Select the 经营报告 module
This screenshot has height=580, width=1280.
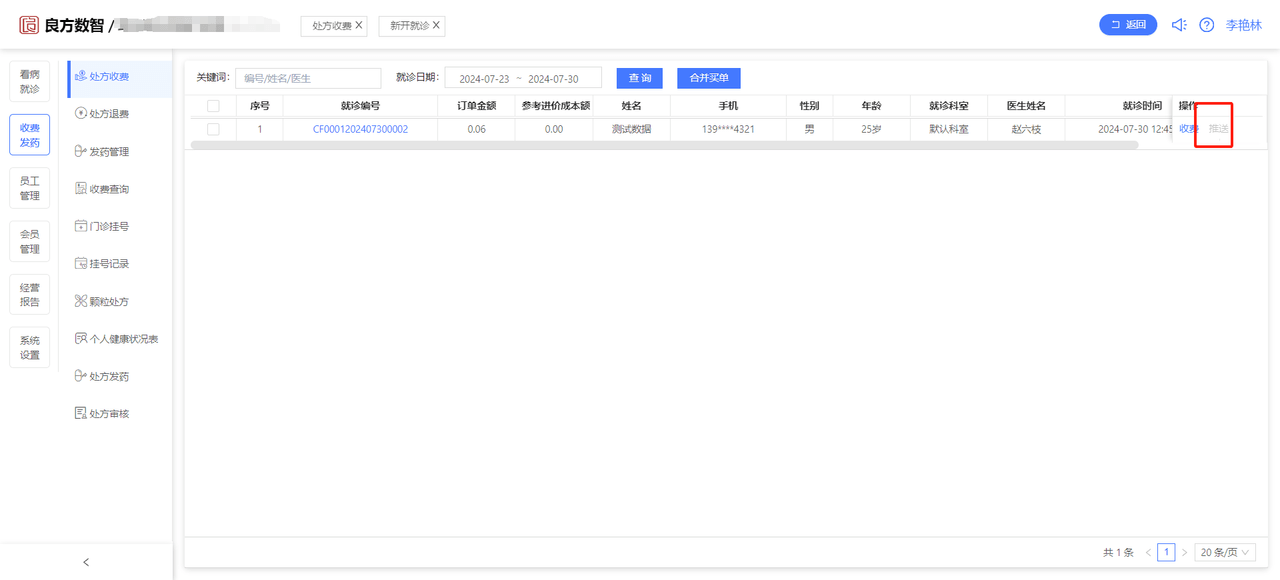(30, 295)
